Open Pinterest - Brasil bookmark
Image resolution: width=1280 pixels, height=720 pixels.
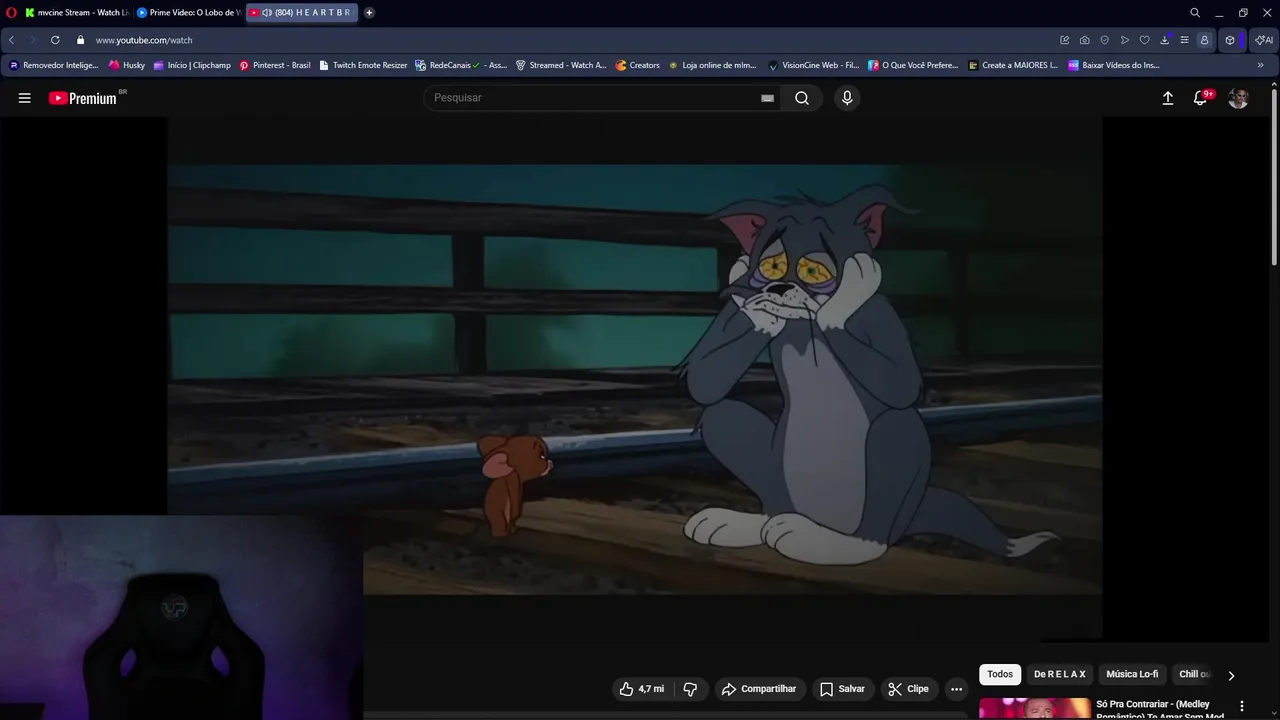coord(275,65)
